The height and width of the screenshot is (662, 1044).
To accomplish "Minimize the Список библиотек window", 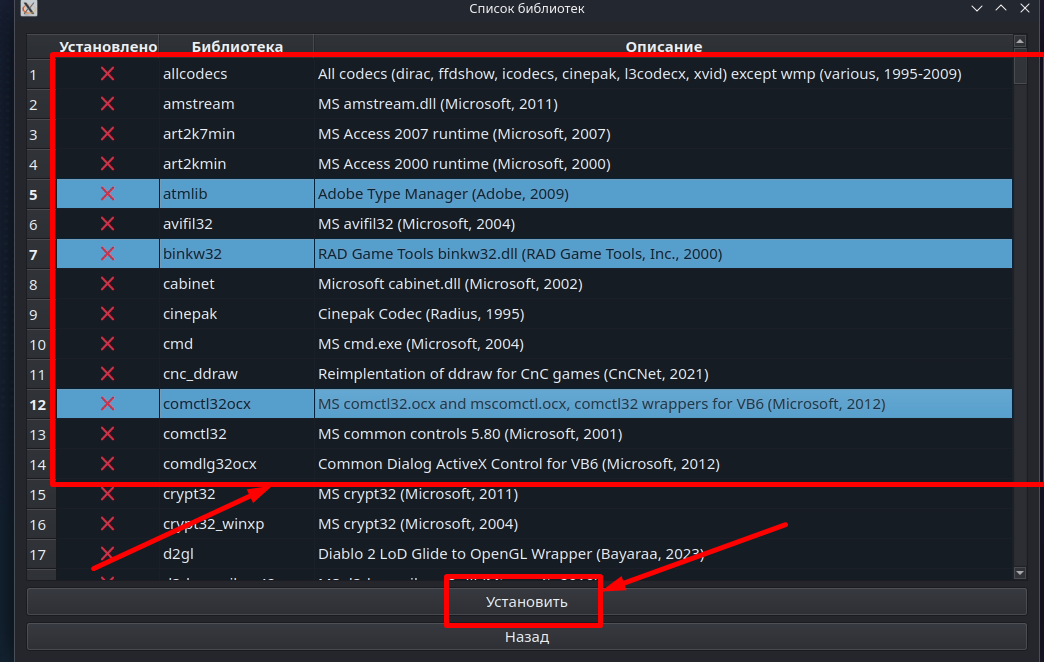I will pyautogui.click(x=977, y=8).
